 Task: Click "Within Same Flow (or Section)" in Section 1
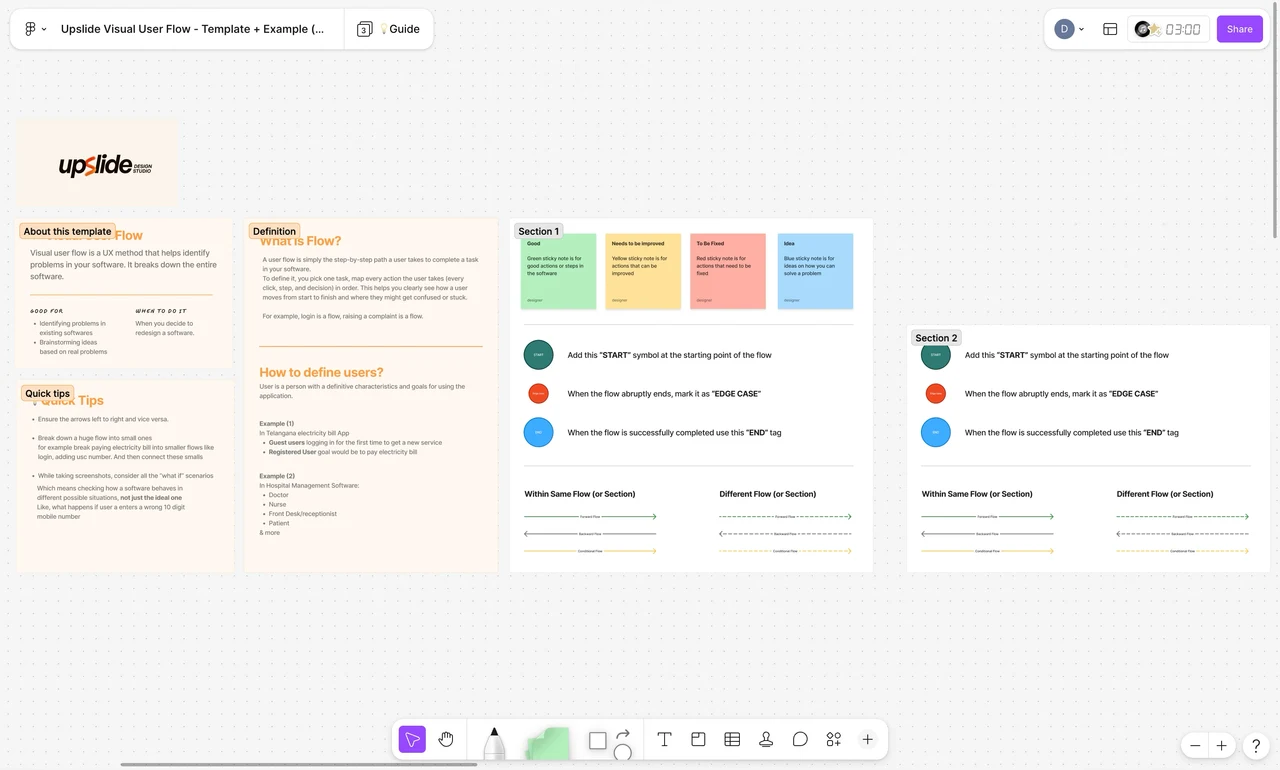[x=580, y=494]
